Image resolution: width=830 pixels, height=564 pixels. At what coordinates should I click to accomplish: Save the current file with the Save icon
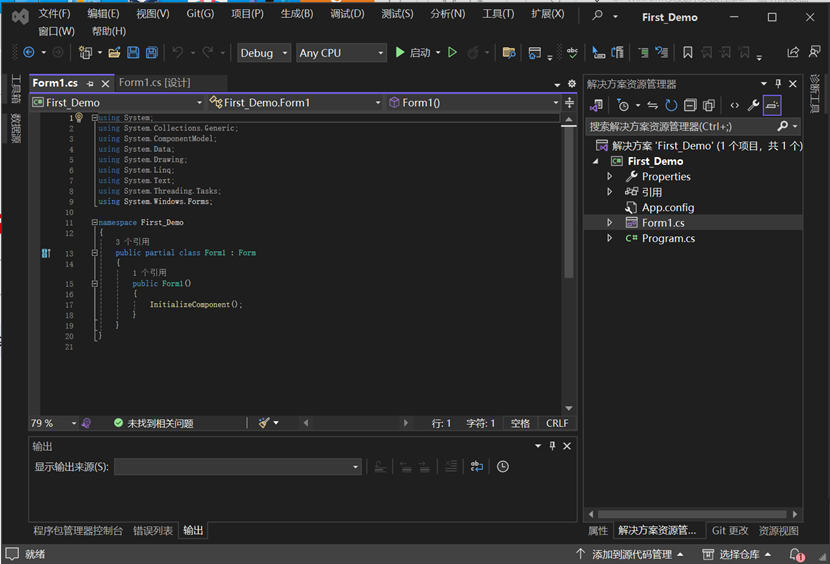tap(133, 52)
